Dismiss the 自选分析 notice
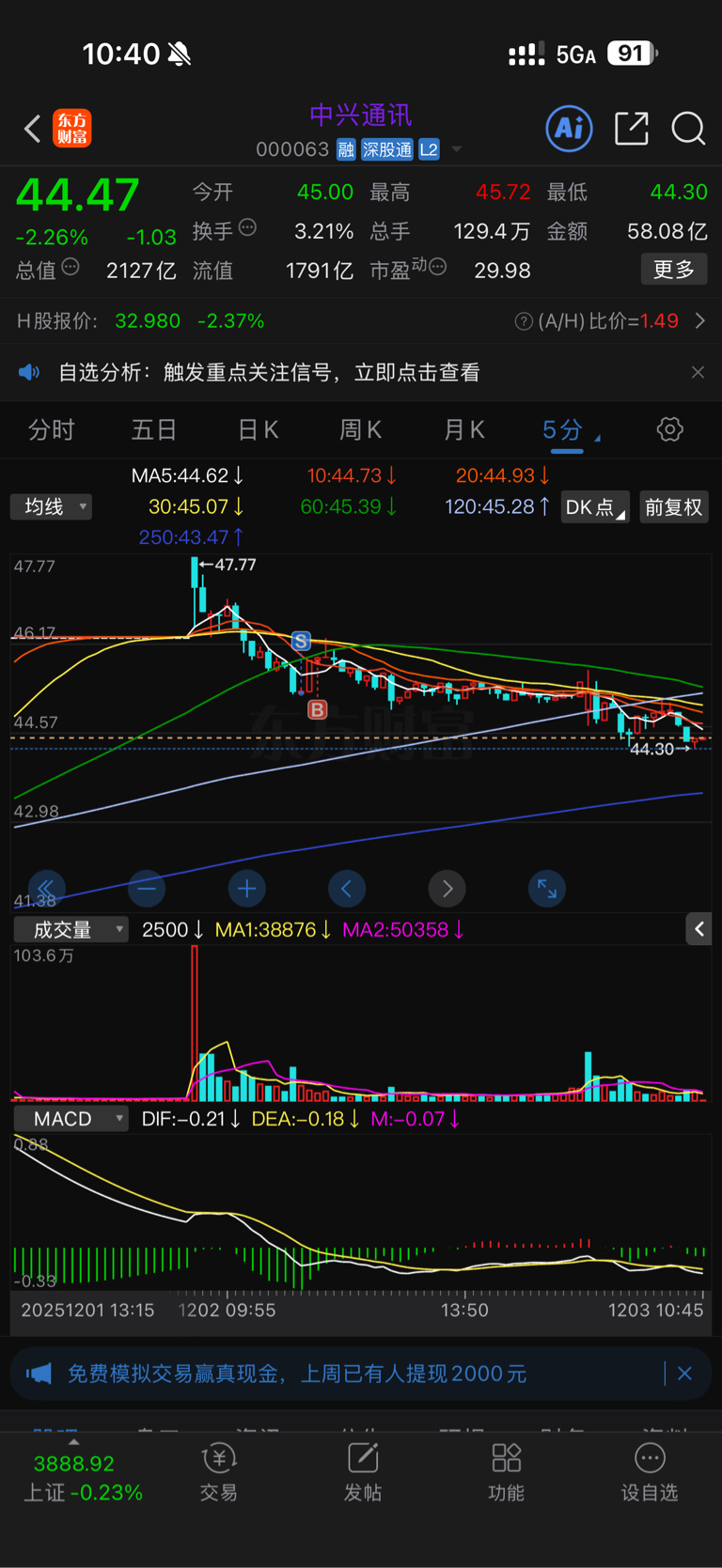This screenshot has height=1568, width=722. pyautogui.click(x=698, y=373)
